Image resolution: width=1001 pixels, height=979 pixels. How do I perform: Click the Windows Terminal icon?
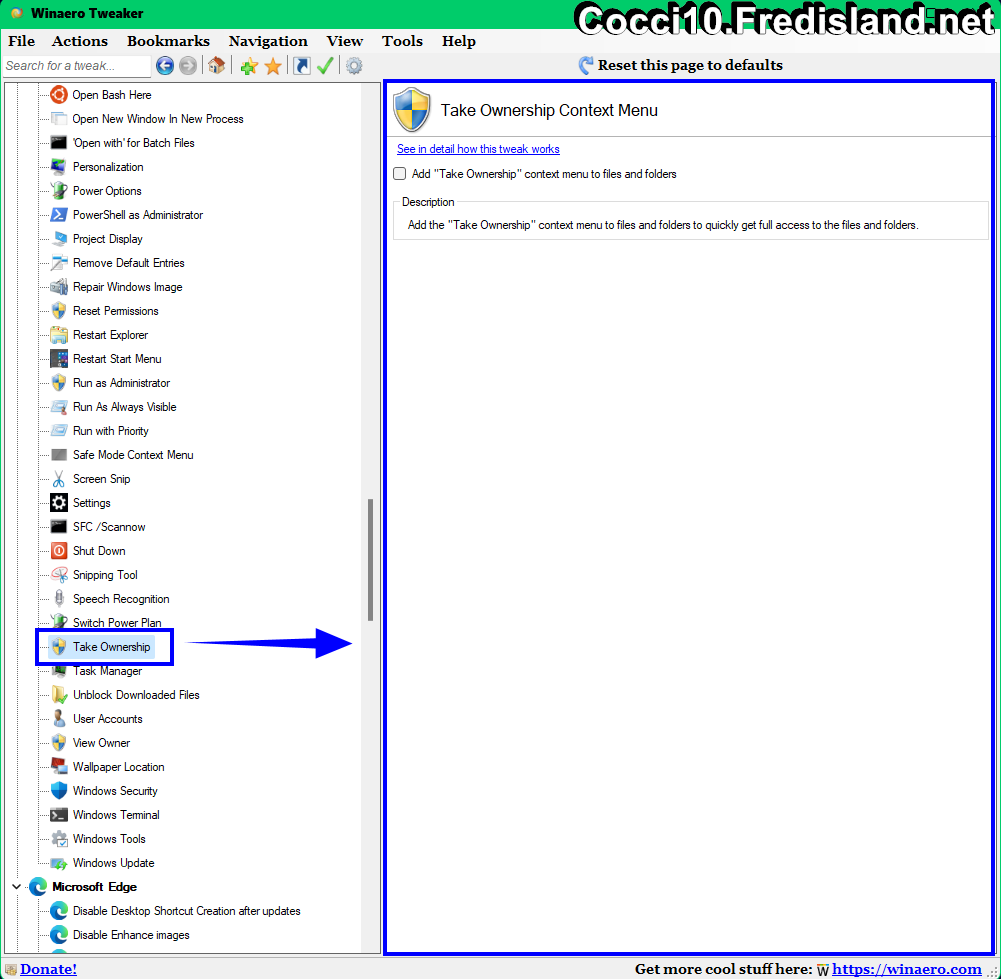tap(59, 815)
